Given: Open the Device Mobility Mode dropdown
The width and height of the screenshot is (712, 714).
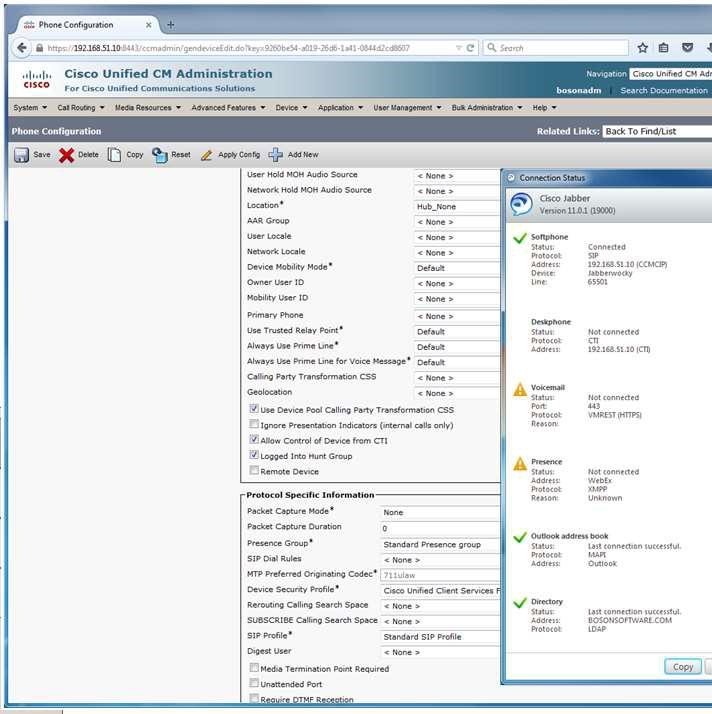Looking at the screenshot, I should [x=457, y=268].
